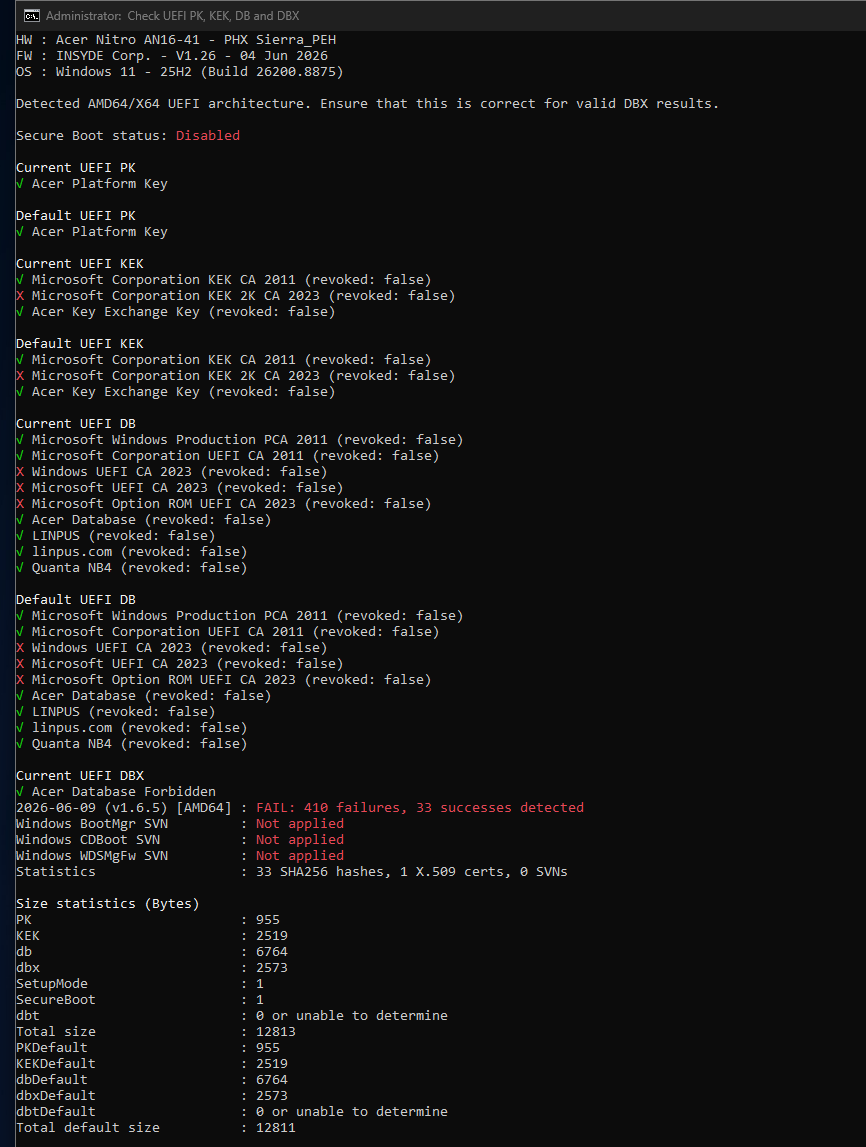Click the command prompt icon in title bar
The width and height of the screenshot is (866, 1147).
pyautogui.click(x=31, y=15)
